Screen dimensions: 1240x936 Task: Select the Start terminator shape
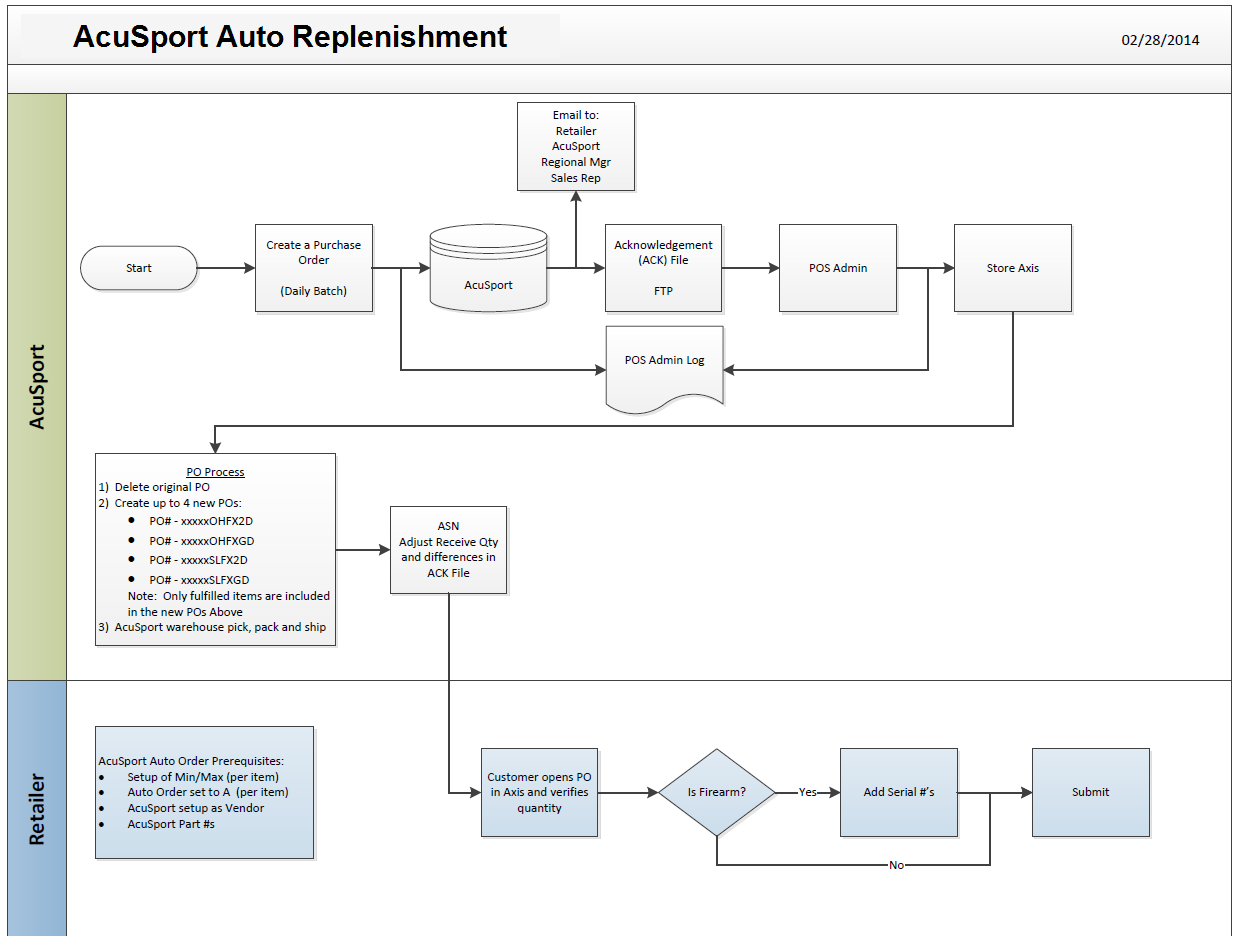coord(139,268)
